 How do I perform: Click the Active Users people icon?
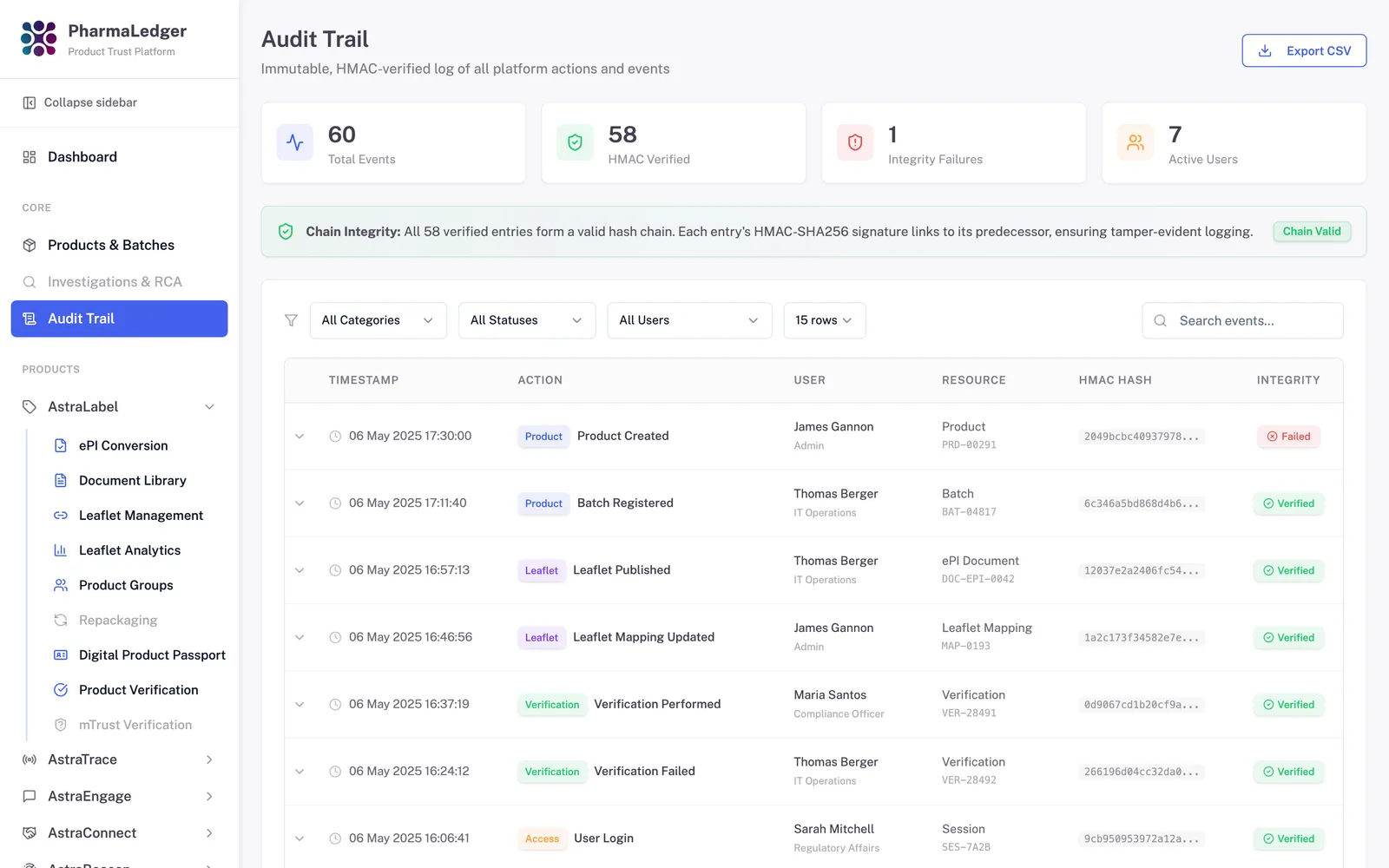tap(1136, 142)
